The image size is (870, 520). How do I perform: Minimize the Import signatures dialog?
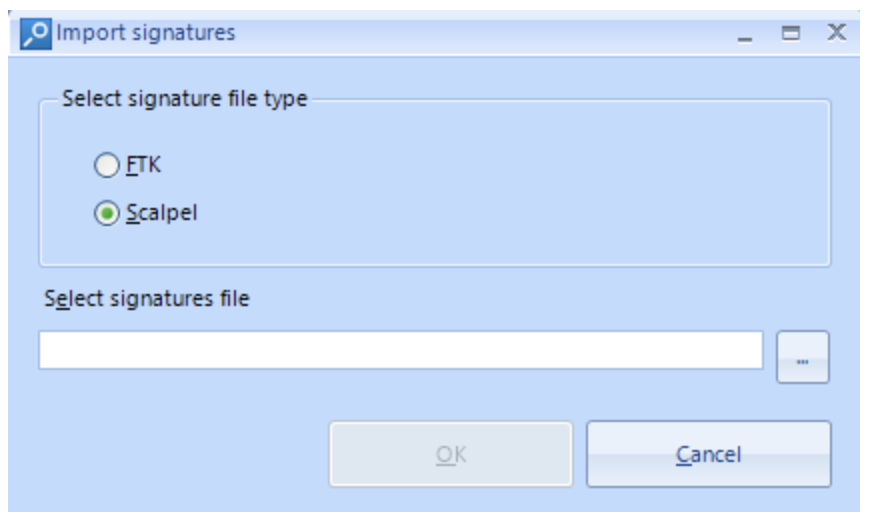coord(745,34)
